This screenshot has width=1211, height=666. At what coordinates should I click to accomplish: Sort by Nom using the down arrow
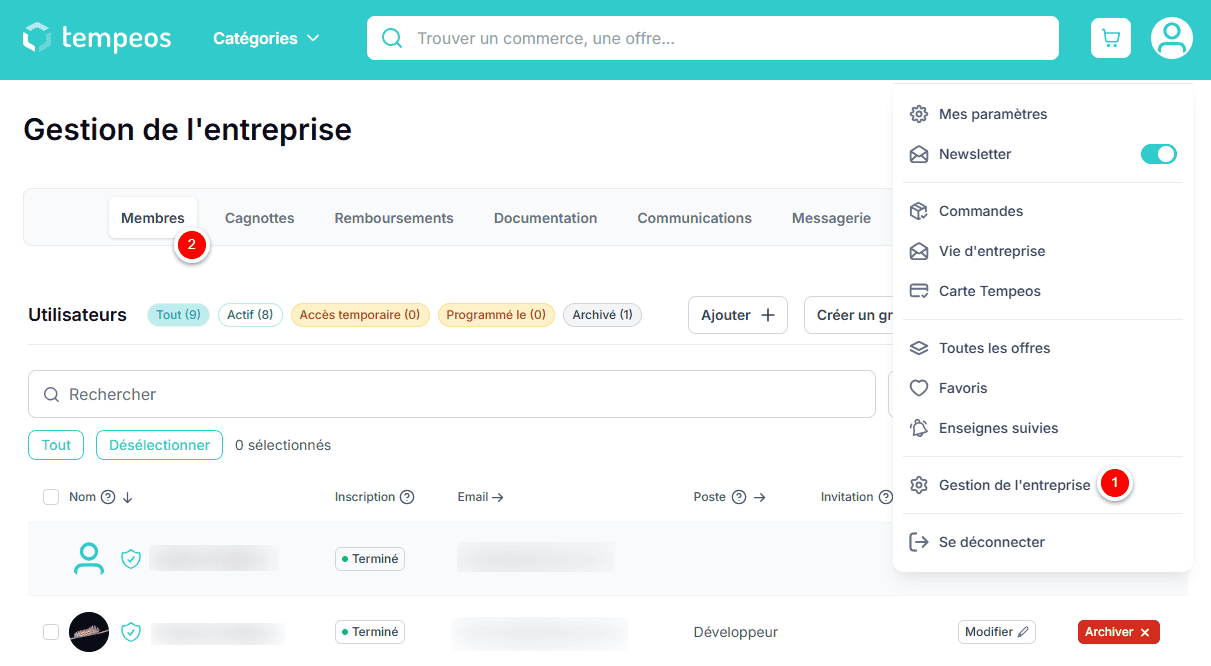[128, 497]
